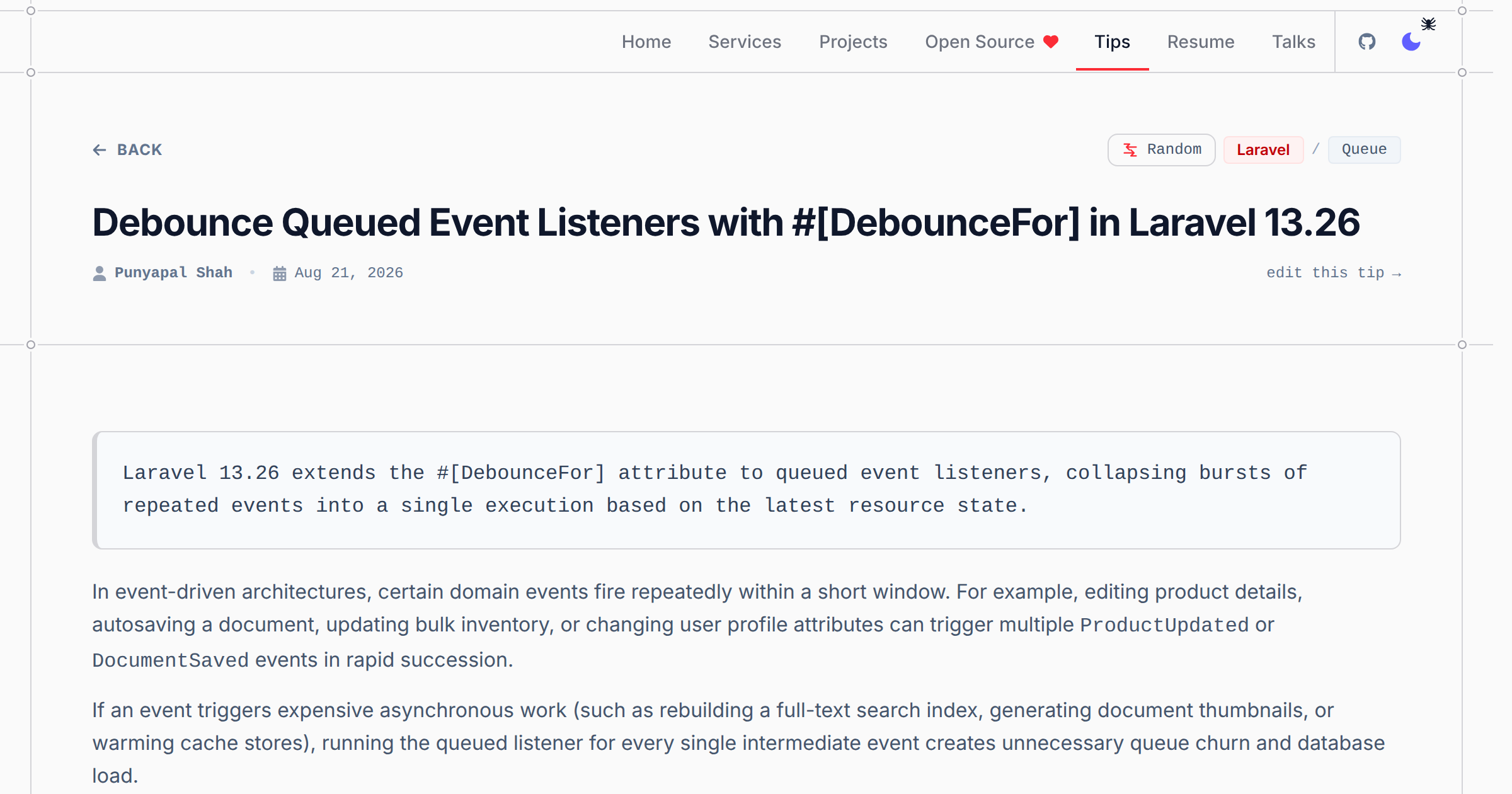Navigate to Projects
Image resolution: width=1512 pixels, height=794 pixels.
pyautogui.click(x=853, y=42)
